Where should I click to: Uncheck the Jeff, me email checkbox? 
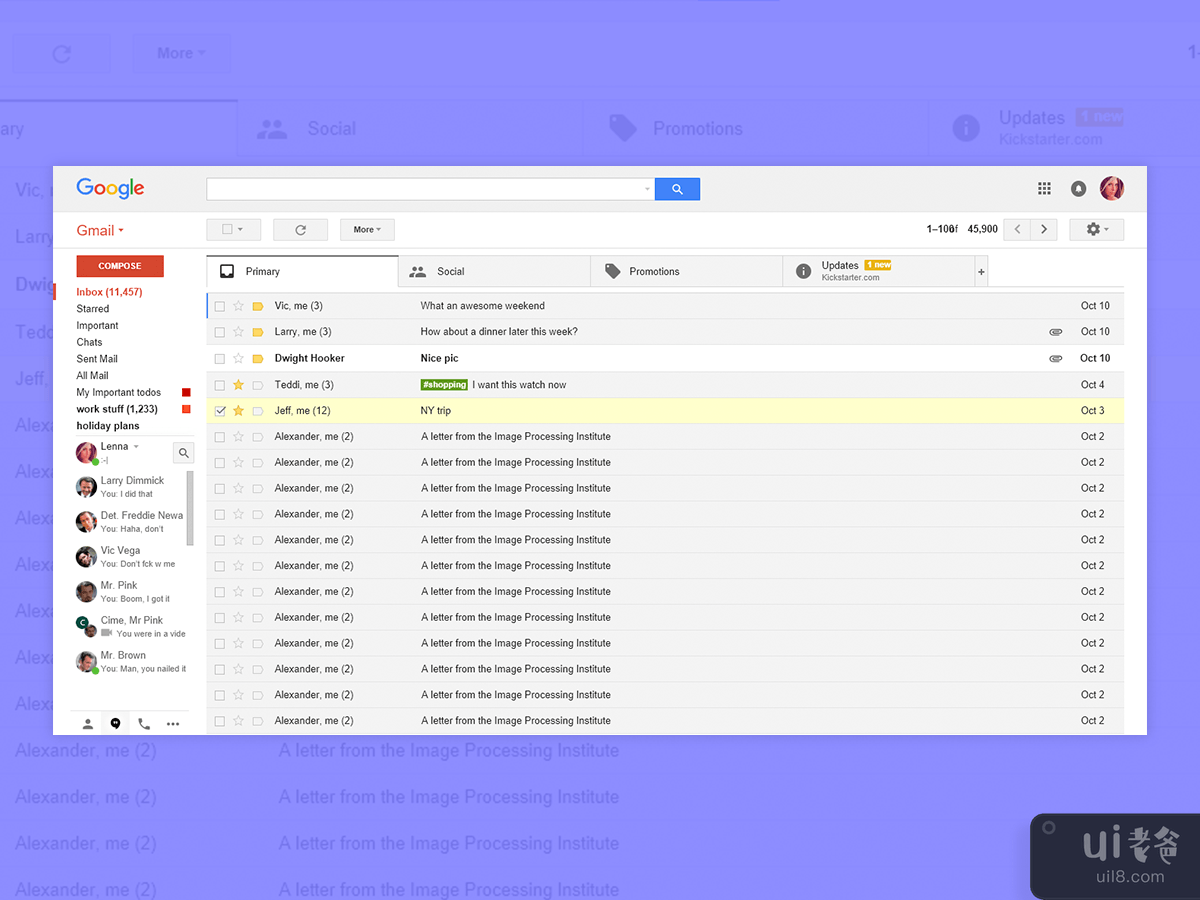click(x=220, y=411)
